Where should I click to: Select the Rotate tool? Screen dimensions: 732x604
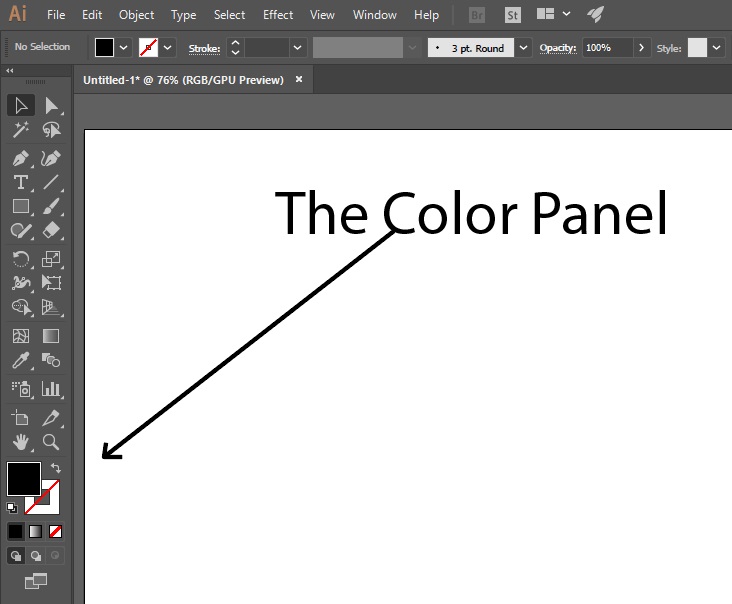click(x=20, y=258)
